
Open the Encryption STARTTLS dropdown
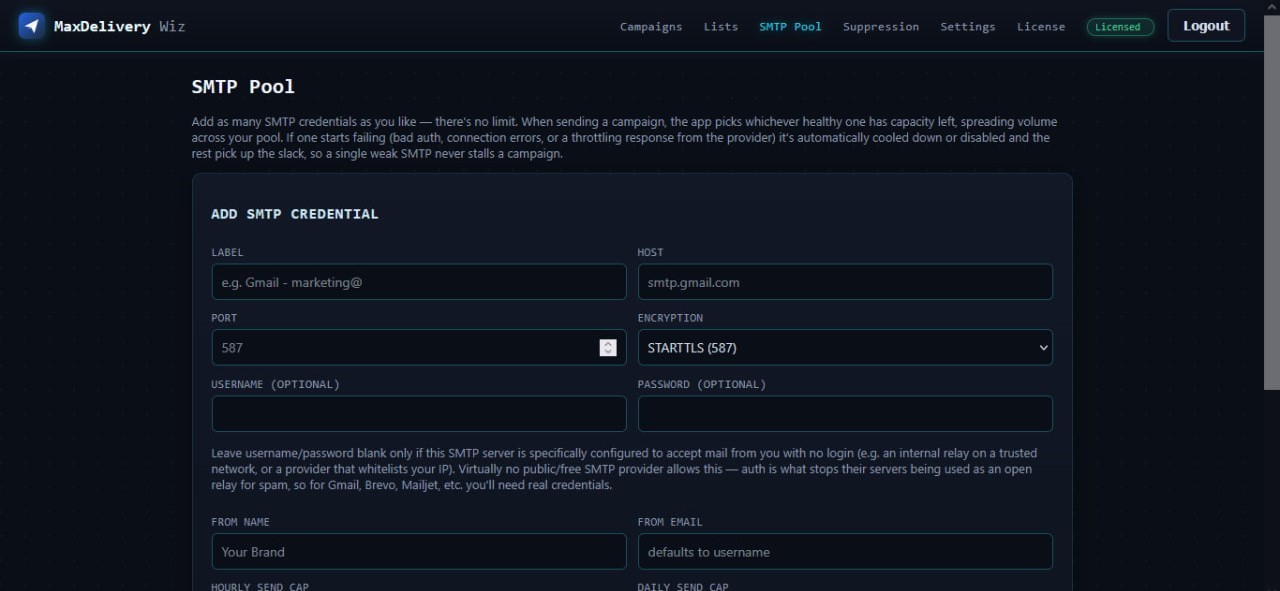point(845,348)
